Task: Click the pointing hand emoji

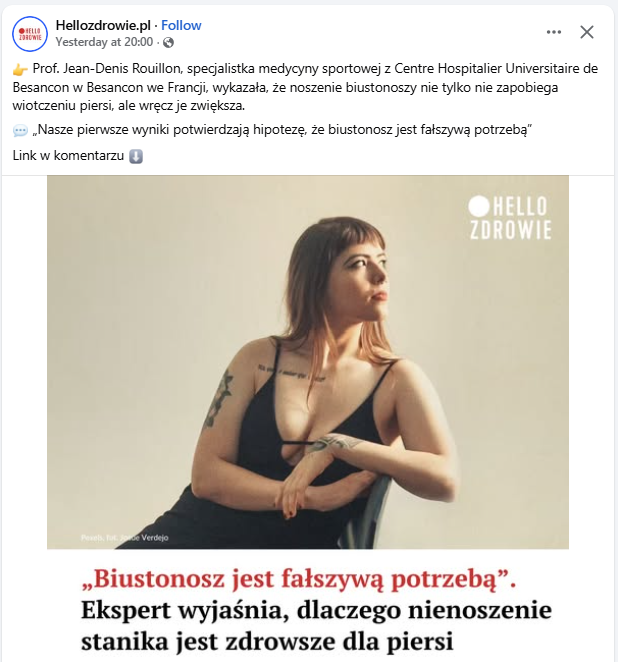Action: [20, 69]
